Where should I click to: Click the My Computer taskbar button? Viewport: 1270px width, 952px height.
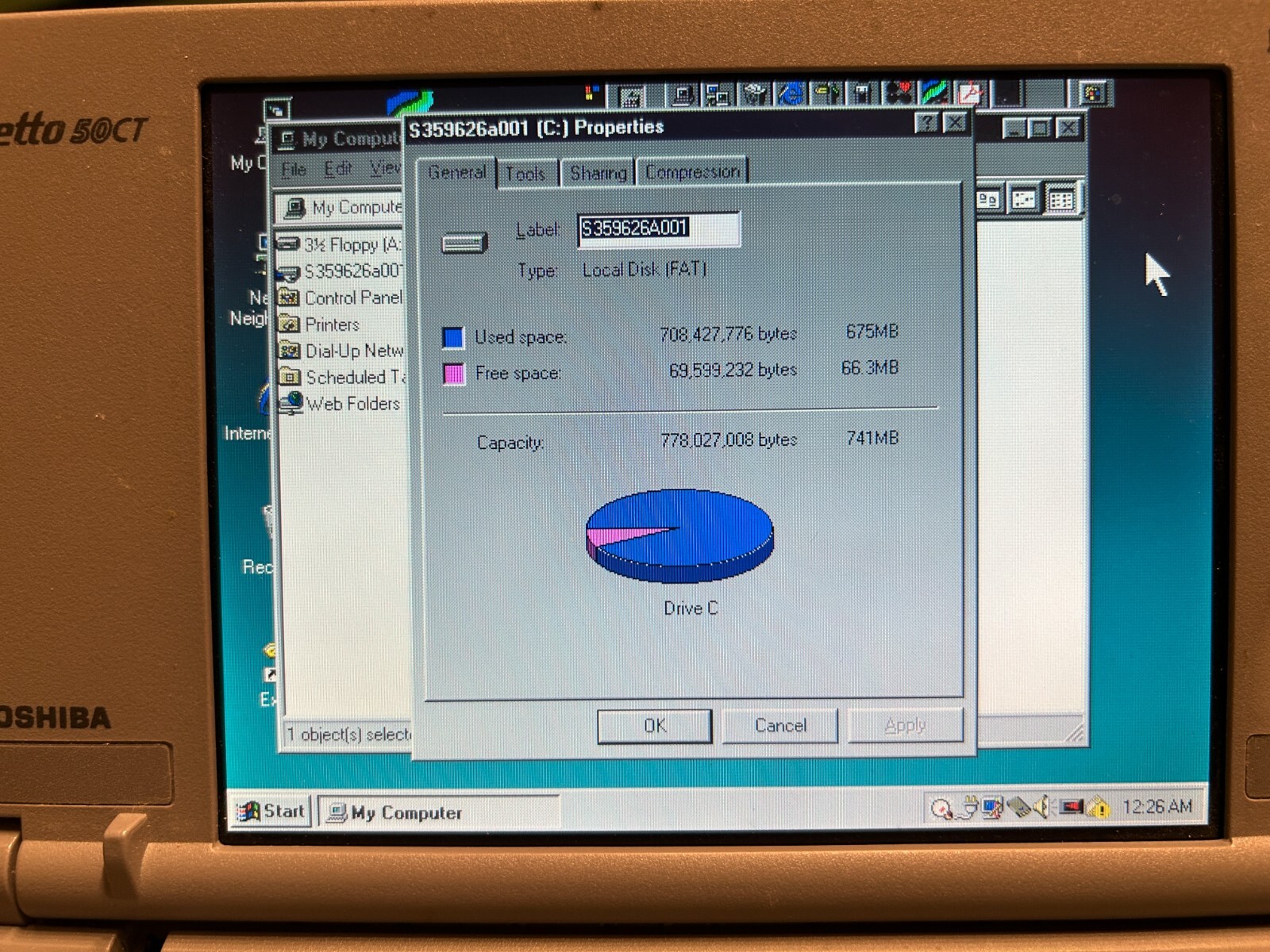tap(438, 812)
